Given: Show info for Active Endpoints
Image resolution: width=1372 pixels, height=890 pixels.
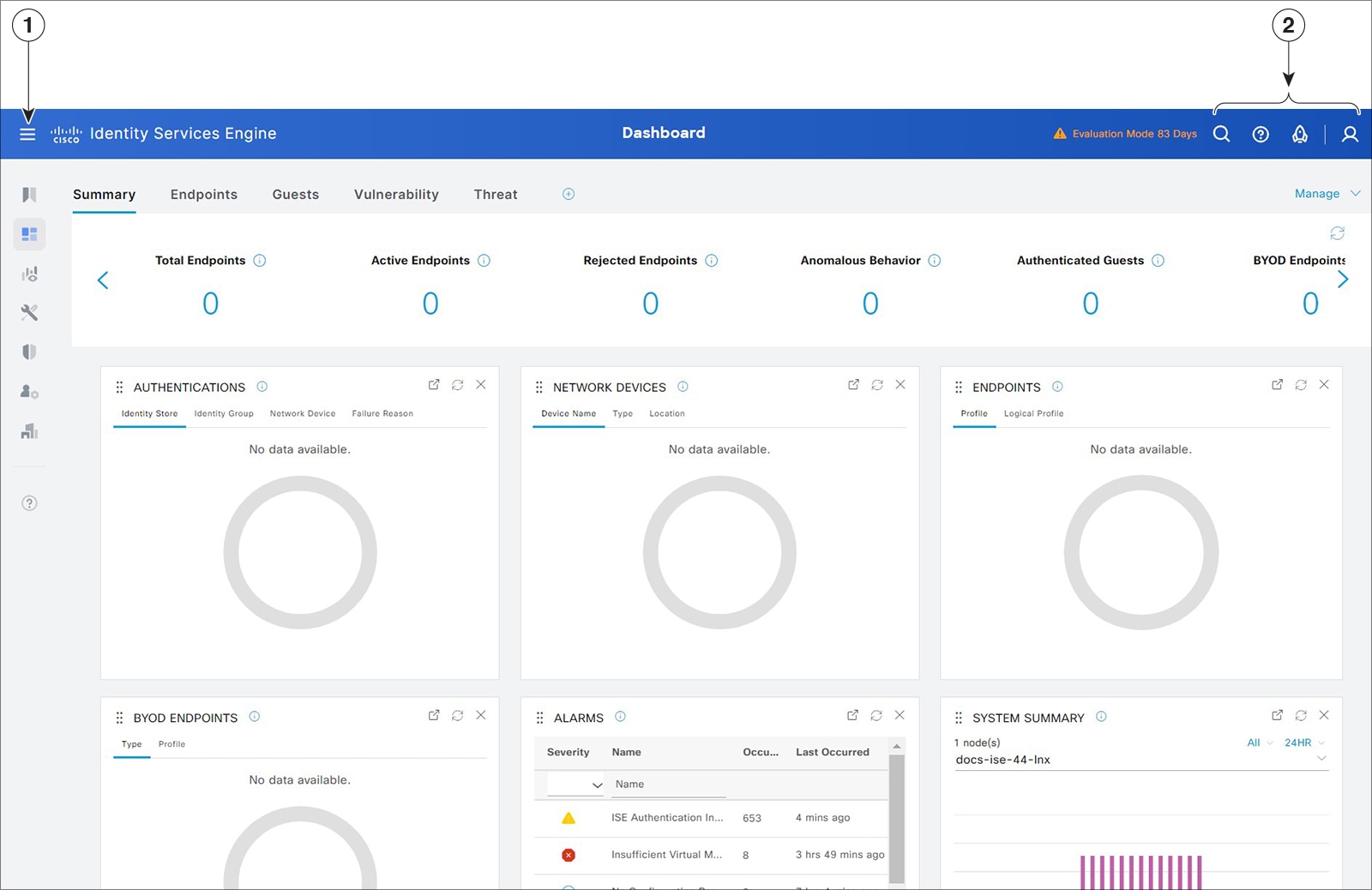Looking at the screenshot, I should pos(484,261).
